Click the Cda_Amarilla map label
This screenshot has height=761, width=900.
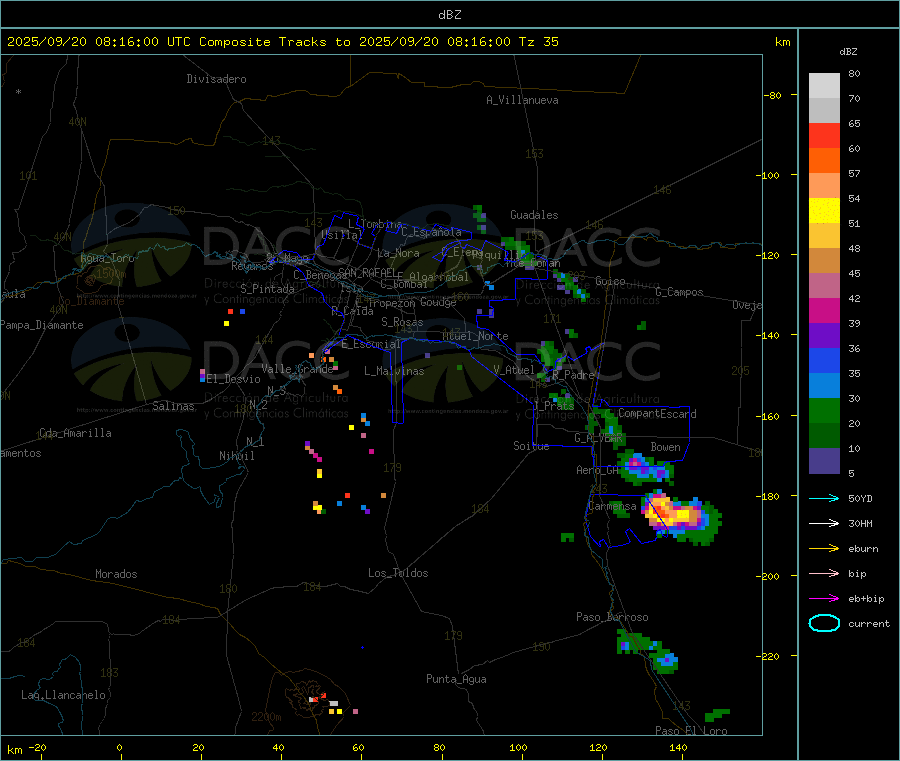point(75,433)
